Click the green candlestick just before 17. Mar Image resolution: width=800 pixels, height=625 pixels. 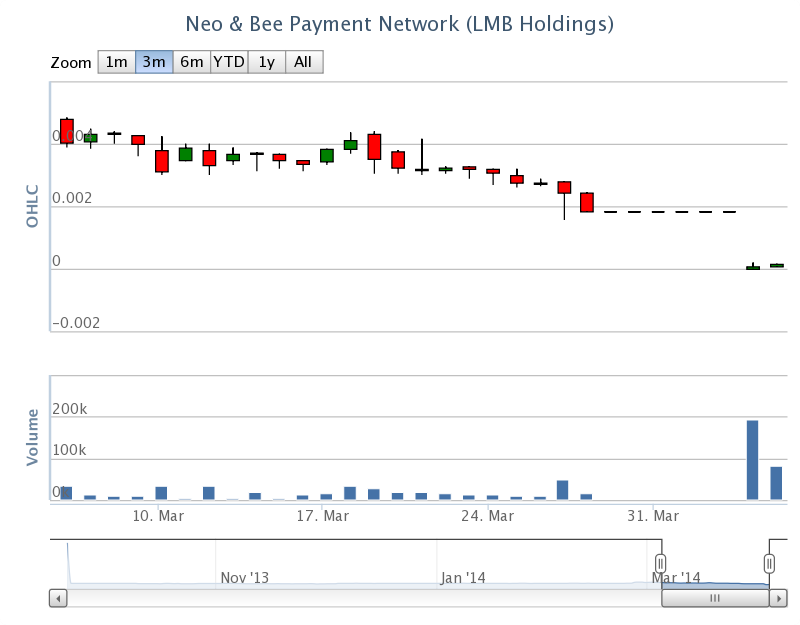(327, 155)
